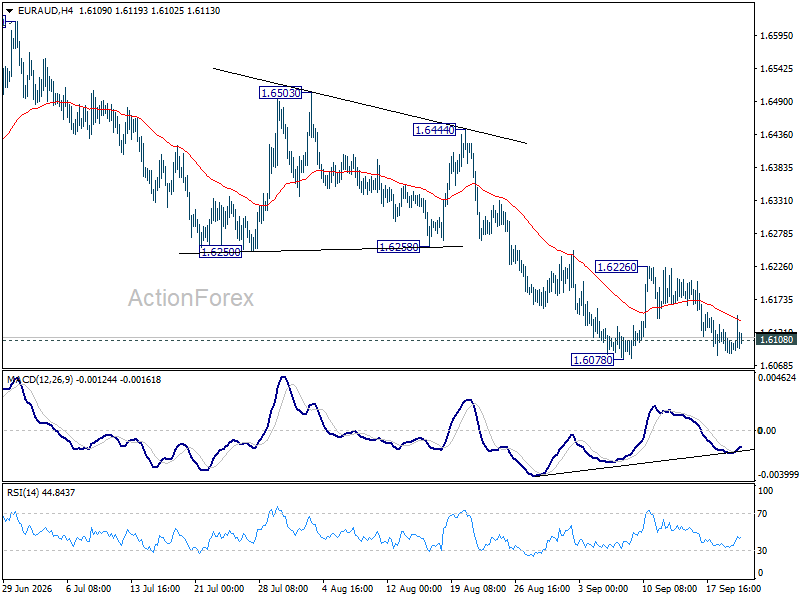Select the 1.60780 low label
800x600 pixels.
(x=592, y=360)
